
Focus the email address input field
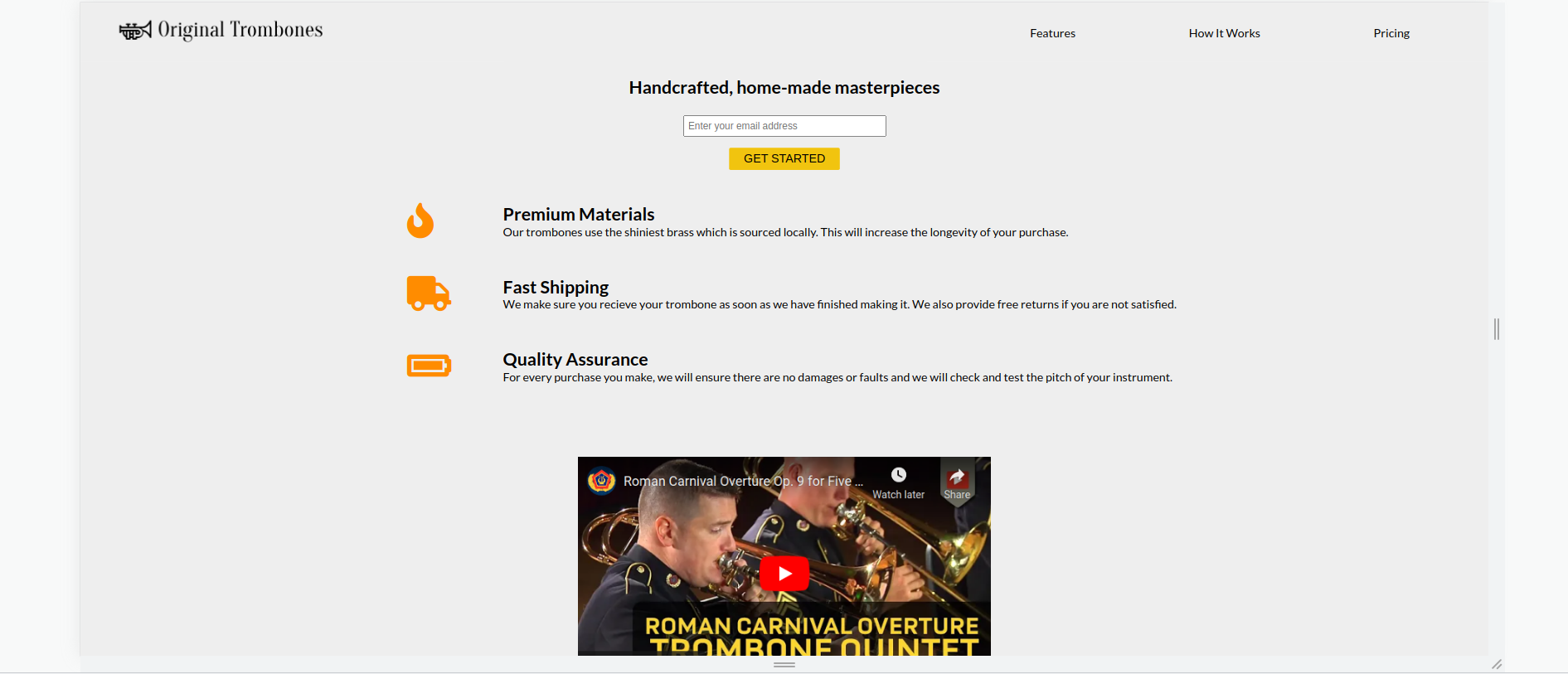(x=784, y=126)
